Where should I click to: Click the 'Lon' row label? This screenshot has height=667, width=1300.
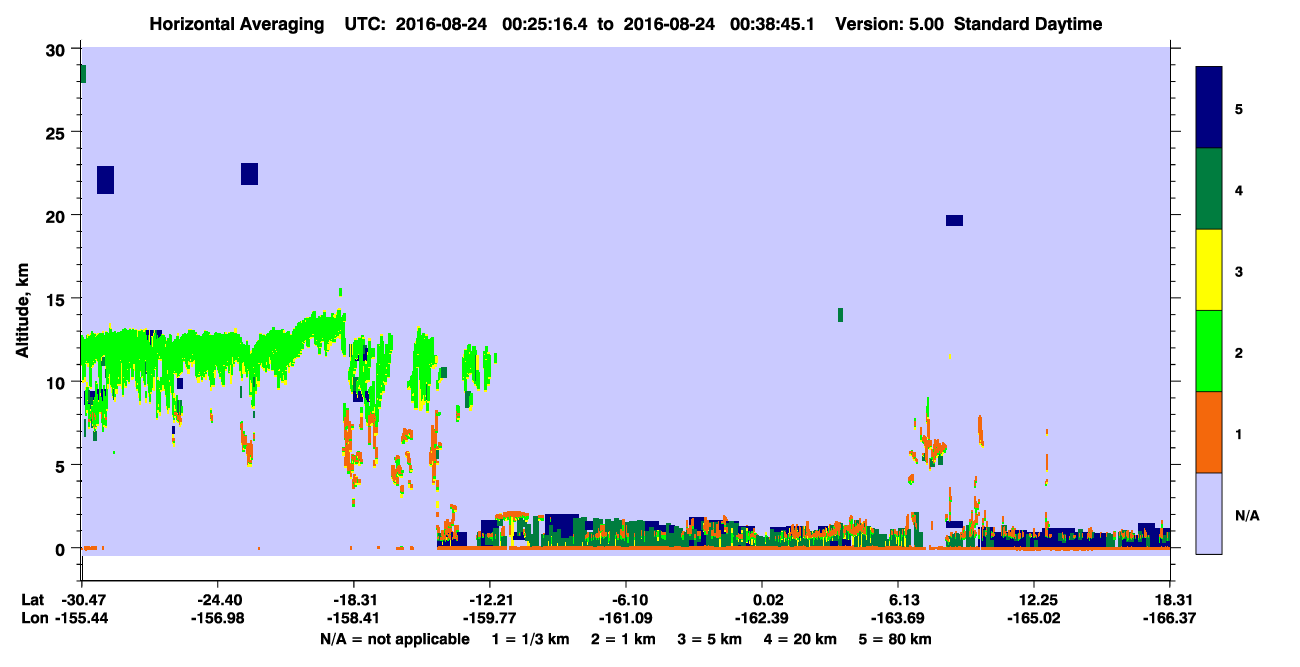[x=33, y=618]
